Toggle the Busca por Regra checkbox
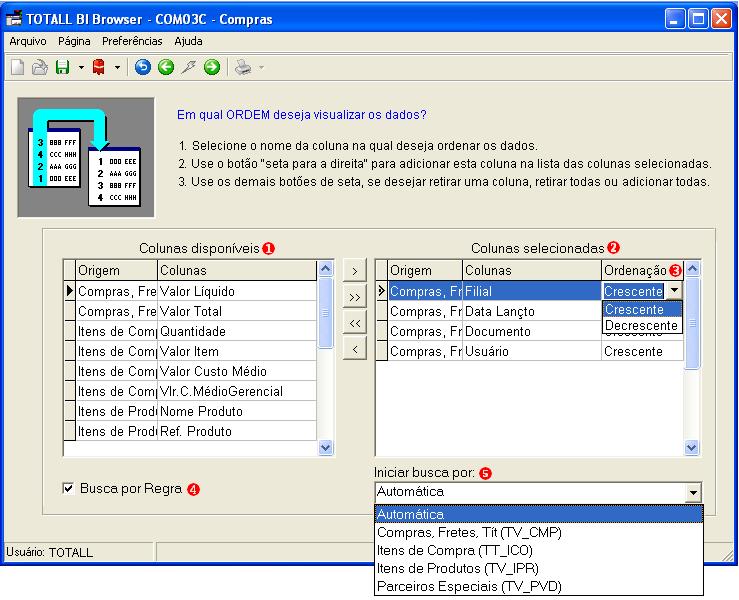 click(x=68, y=488)
